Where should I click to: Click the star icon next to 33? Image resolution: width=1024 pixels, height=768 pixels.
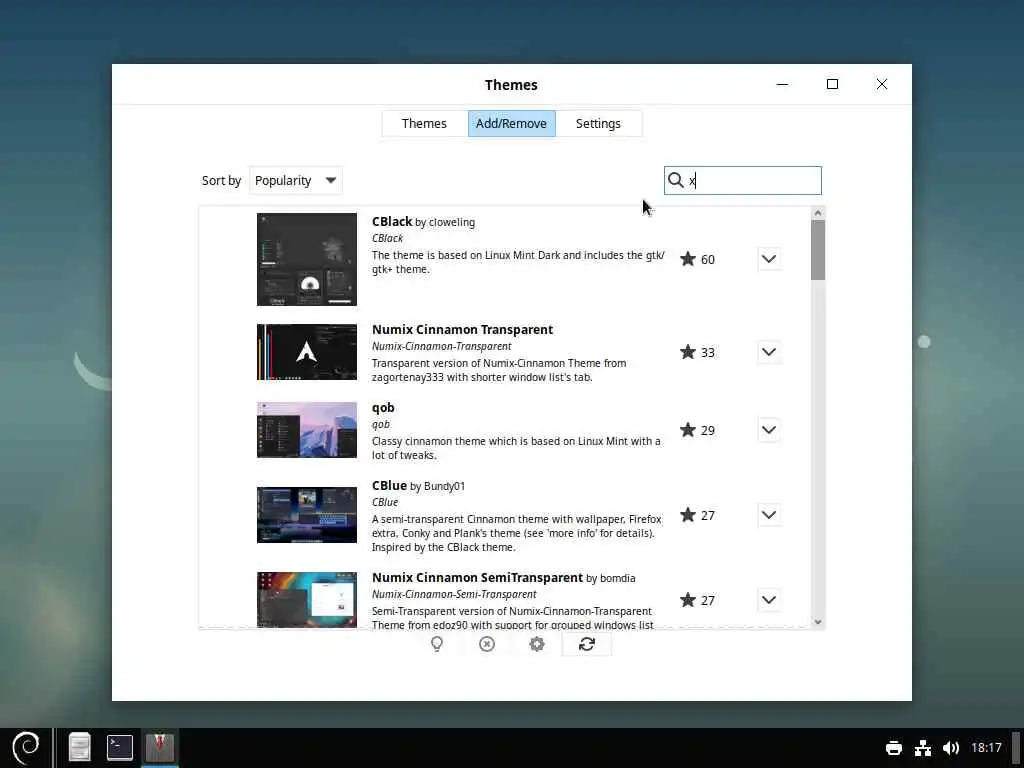688,352
